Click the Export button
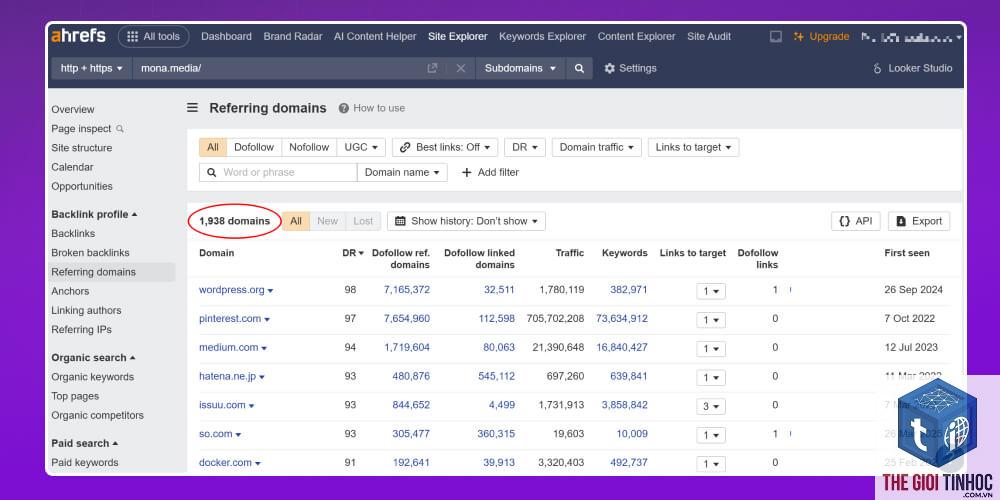 tap(919, 221)
